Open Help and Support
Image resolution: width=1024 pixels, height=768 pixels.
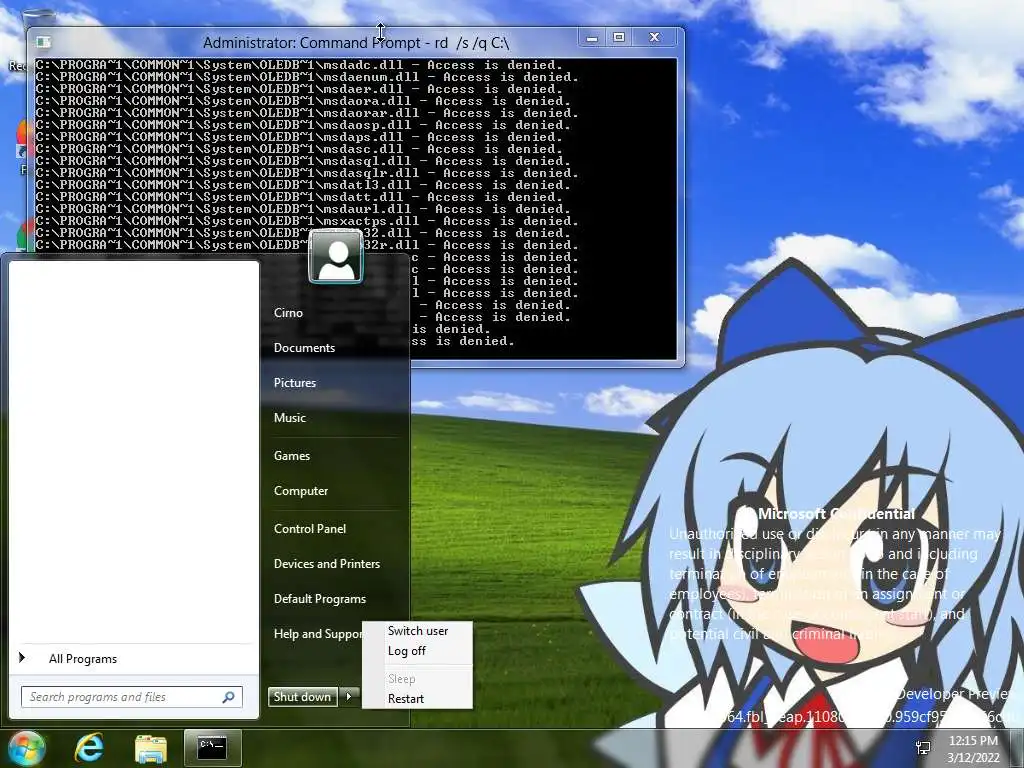click(317, 634)
